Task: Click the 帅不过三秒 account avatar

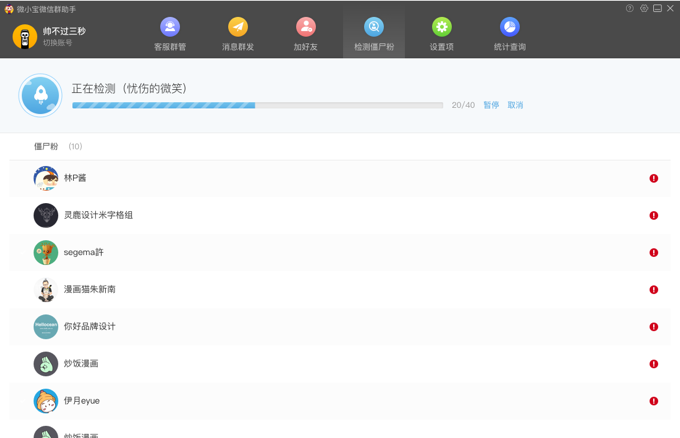Action: point(25,37)
